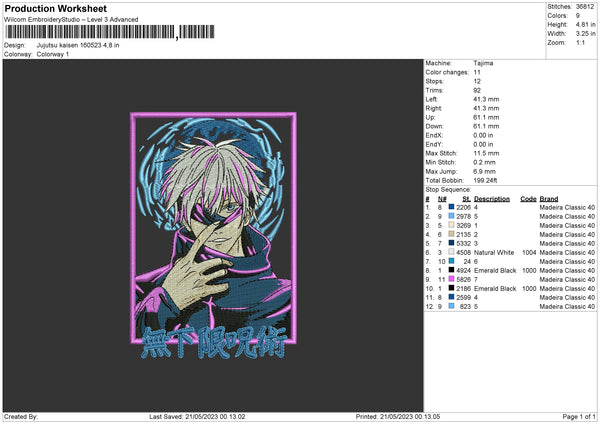Screen dimensions: 600x424
Task: Click the light blue swatch in stop row 12
Action: [451, 306]
